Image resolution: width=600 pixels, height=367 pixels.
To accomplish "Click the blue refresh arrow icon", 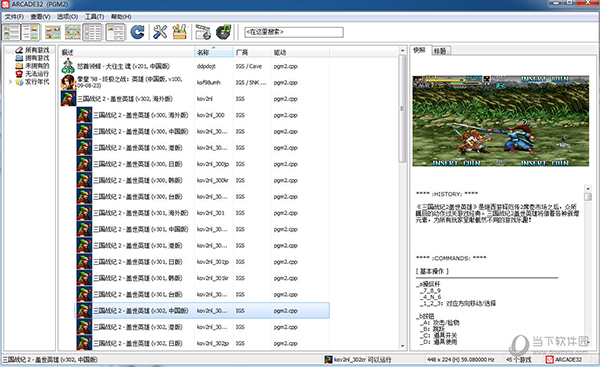I will tap(137, 32).
